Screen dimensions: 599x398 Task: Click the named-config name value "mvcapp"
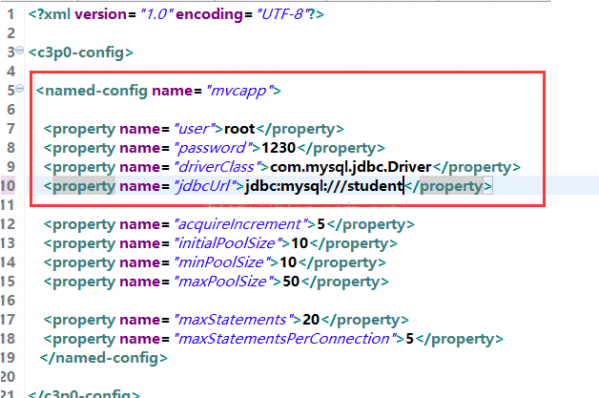coord(239,91)
